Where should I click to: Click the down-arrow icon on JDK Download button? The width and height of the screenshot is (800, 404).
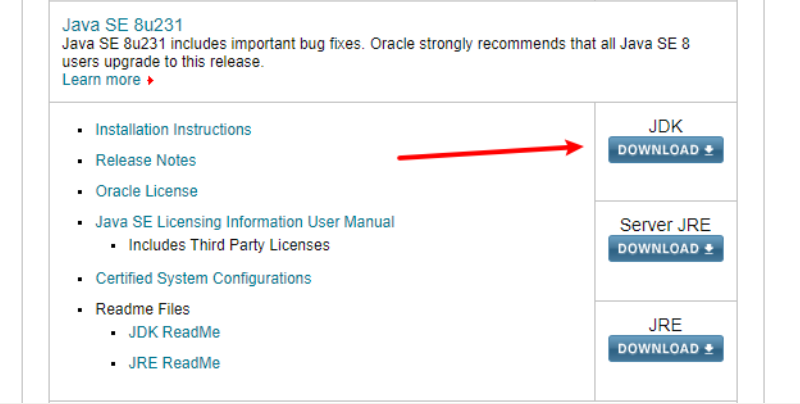[709, 150]
